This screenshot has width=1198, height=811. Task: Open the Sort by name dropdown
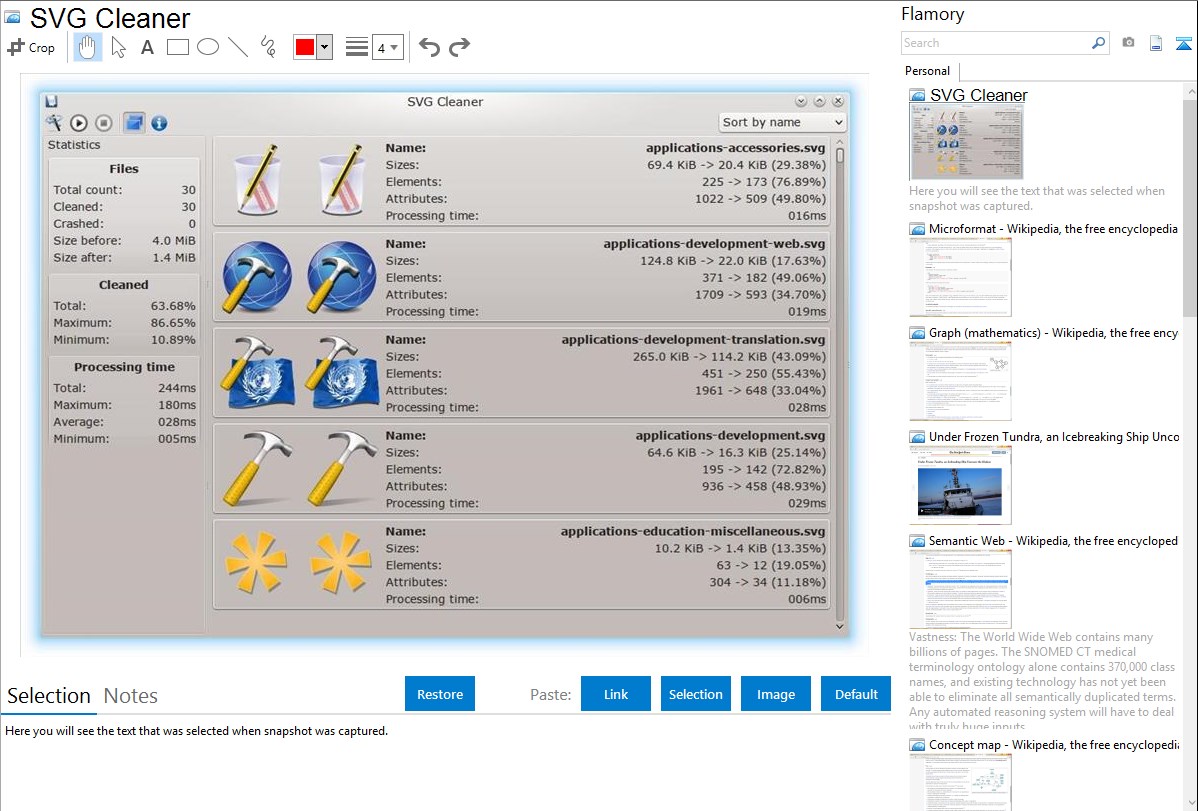click(x=782, y=122)
